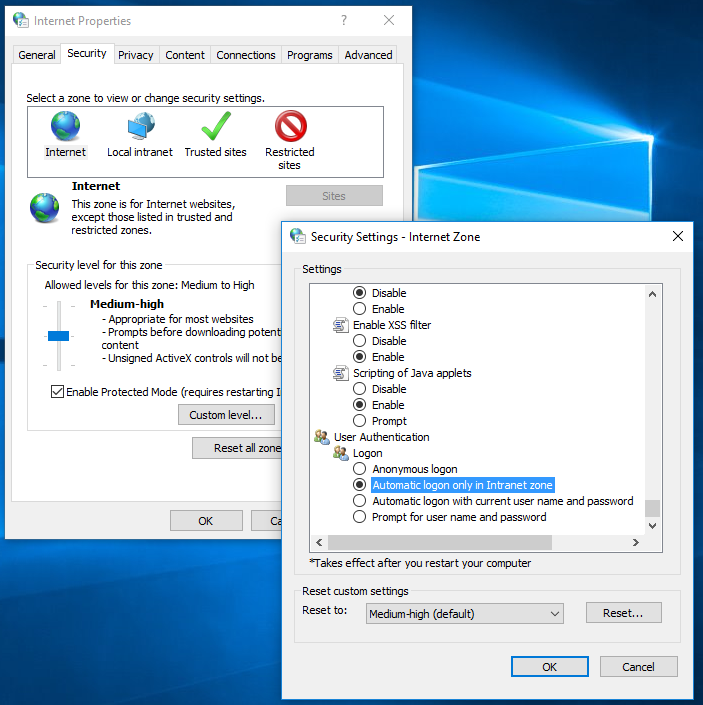Click the Enable XSS filter icon
The image size is (703, 705).
341,325
